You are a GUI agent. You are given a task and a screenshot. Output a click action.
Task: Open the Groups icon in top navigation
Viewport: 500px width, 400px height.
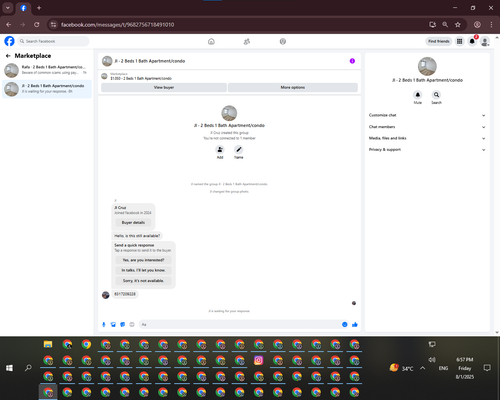pos(283,41)
